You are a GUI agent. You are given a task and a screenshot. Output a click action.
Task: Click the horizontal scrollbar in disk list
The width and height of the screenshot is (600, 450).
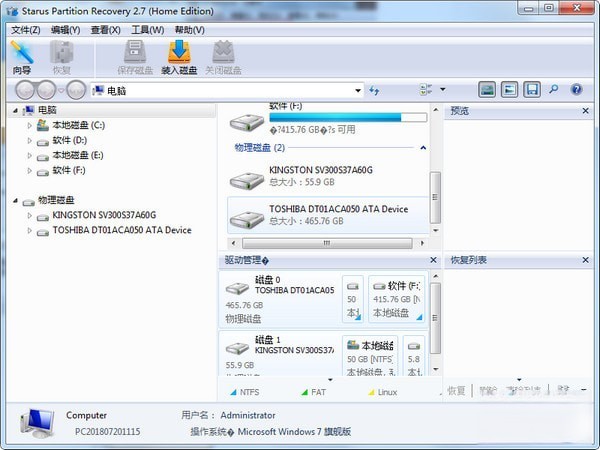(x=323, y=243)
